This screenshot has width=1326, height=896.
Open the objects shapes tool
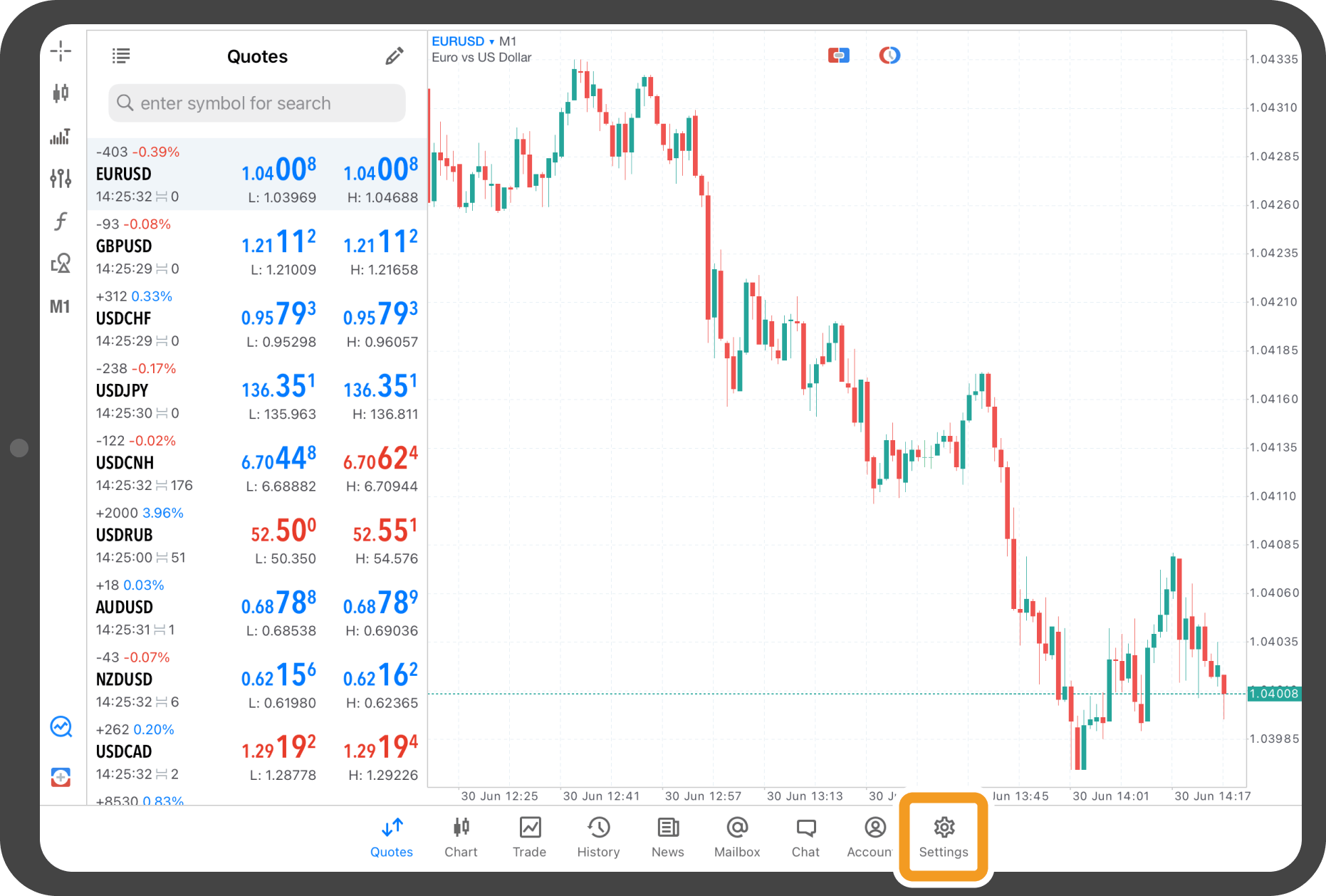point(61,264)
